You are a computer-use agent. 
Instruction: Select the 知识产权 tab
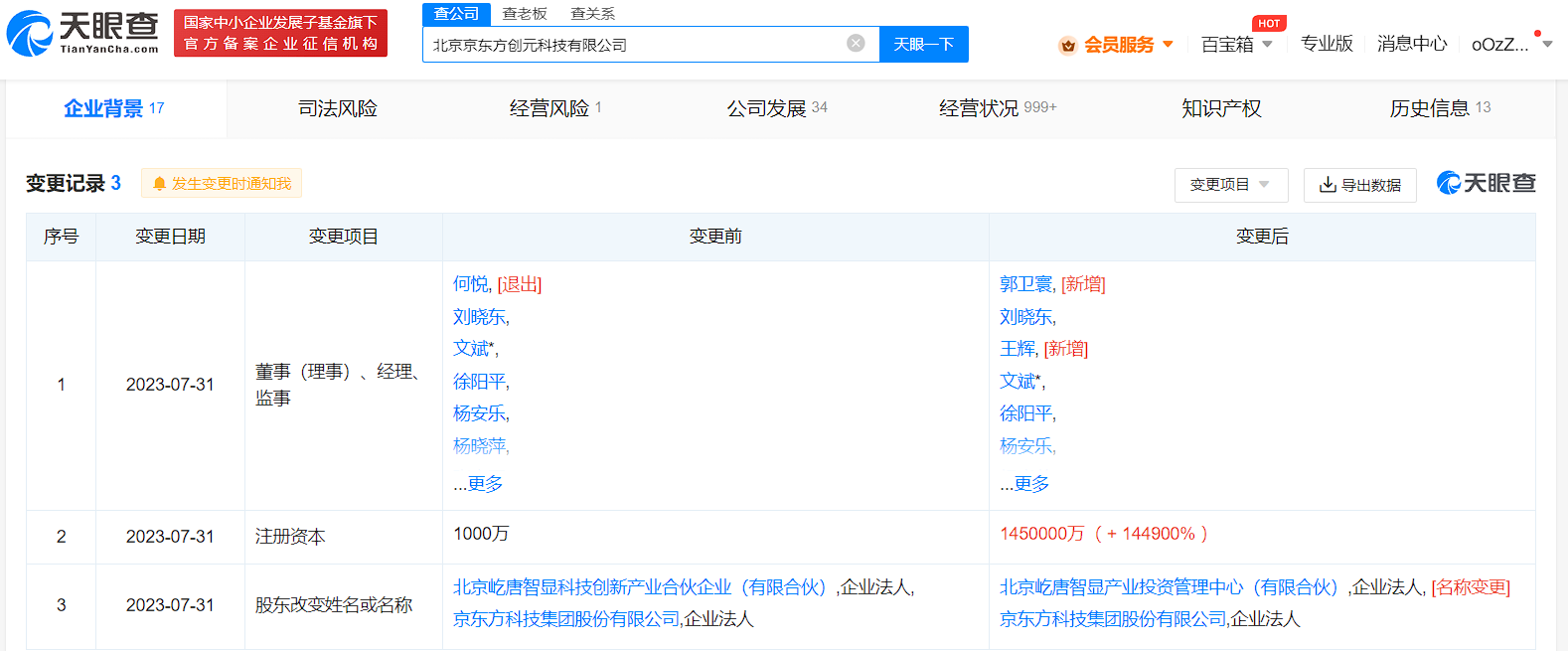coord(1221,108)
